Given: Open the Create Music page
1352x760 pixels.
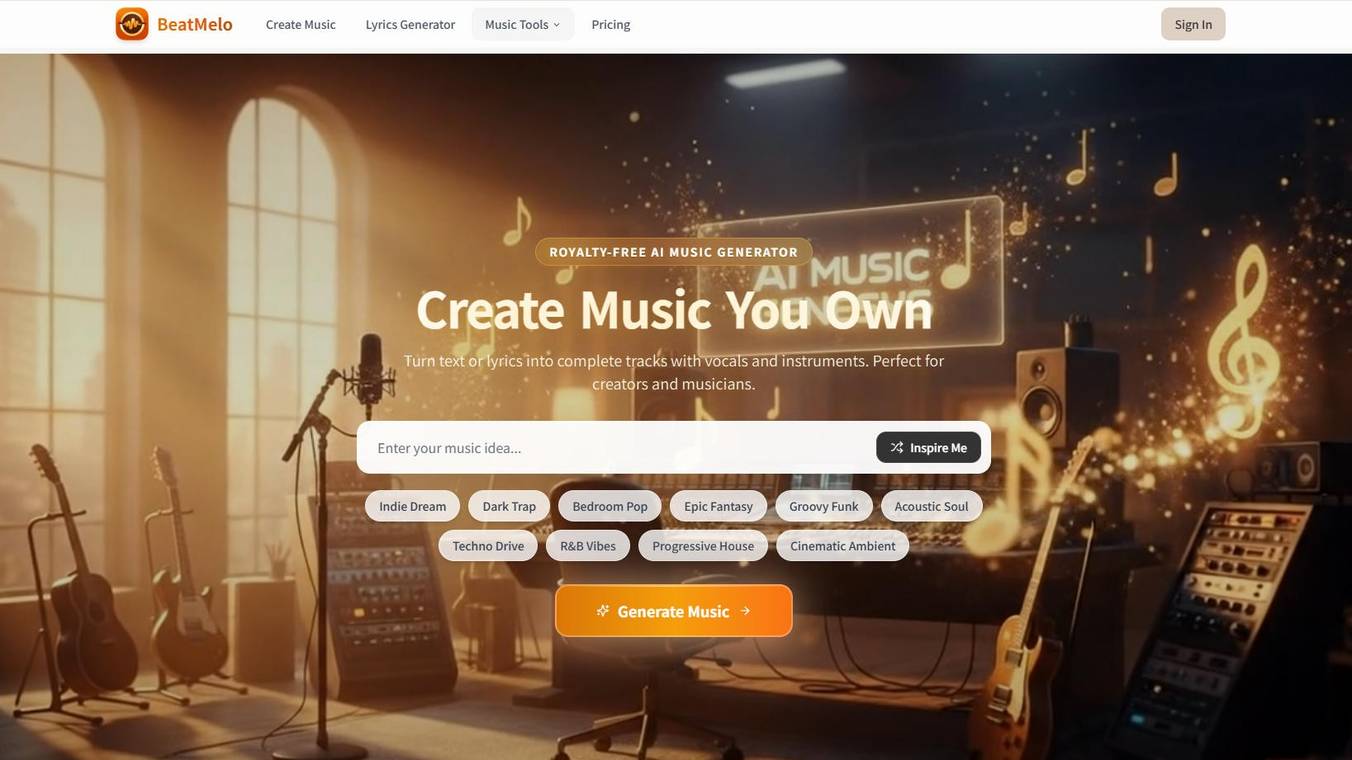Looking at the screenshot, I should coord(301,24).
